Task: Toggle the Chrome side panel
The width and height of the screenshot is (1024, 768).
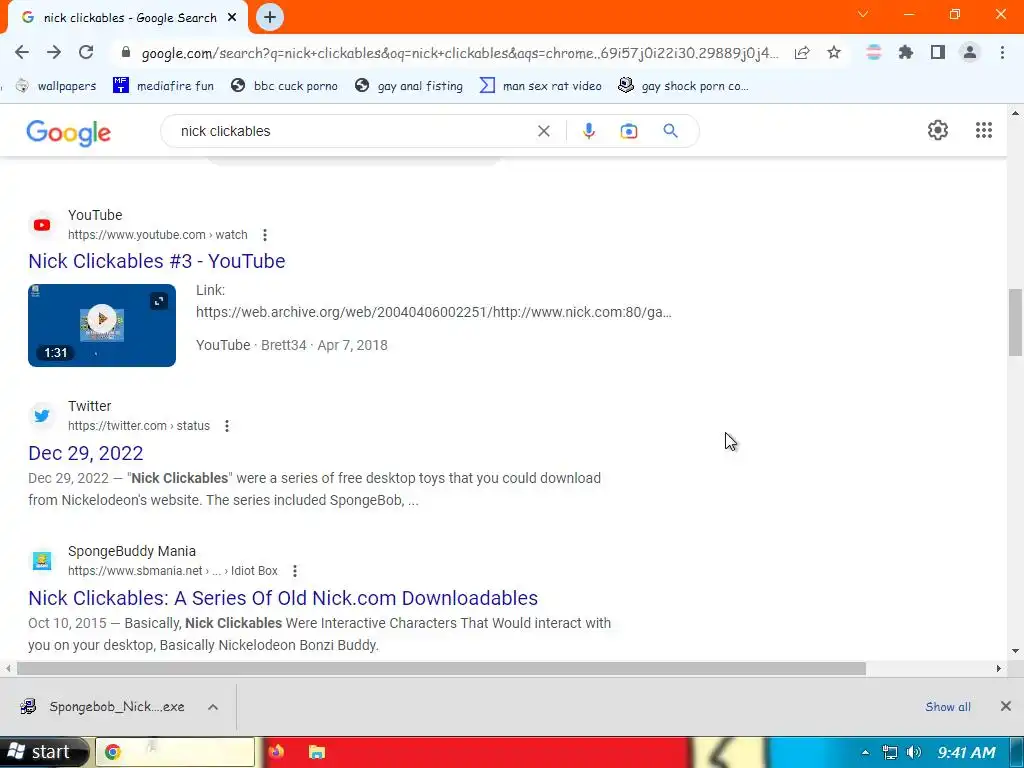Action: [938, 52]
